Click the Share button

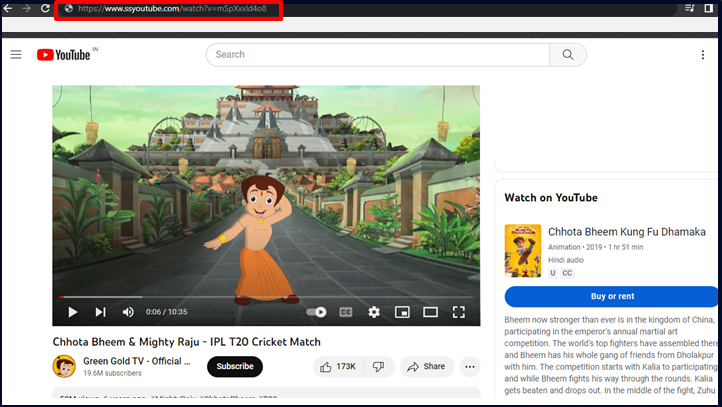(427, 366)
